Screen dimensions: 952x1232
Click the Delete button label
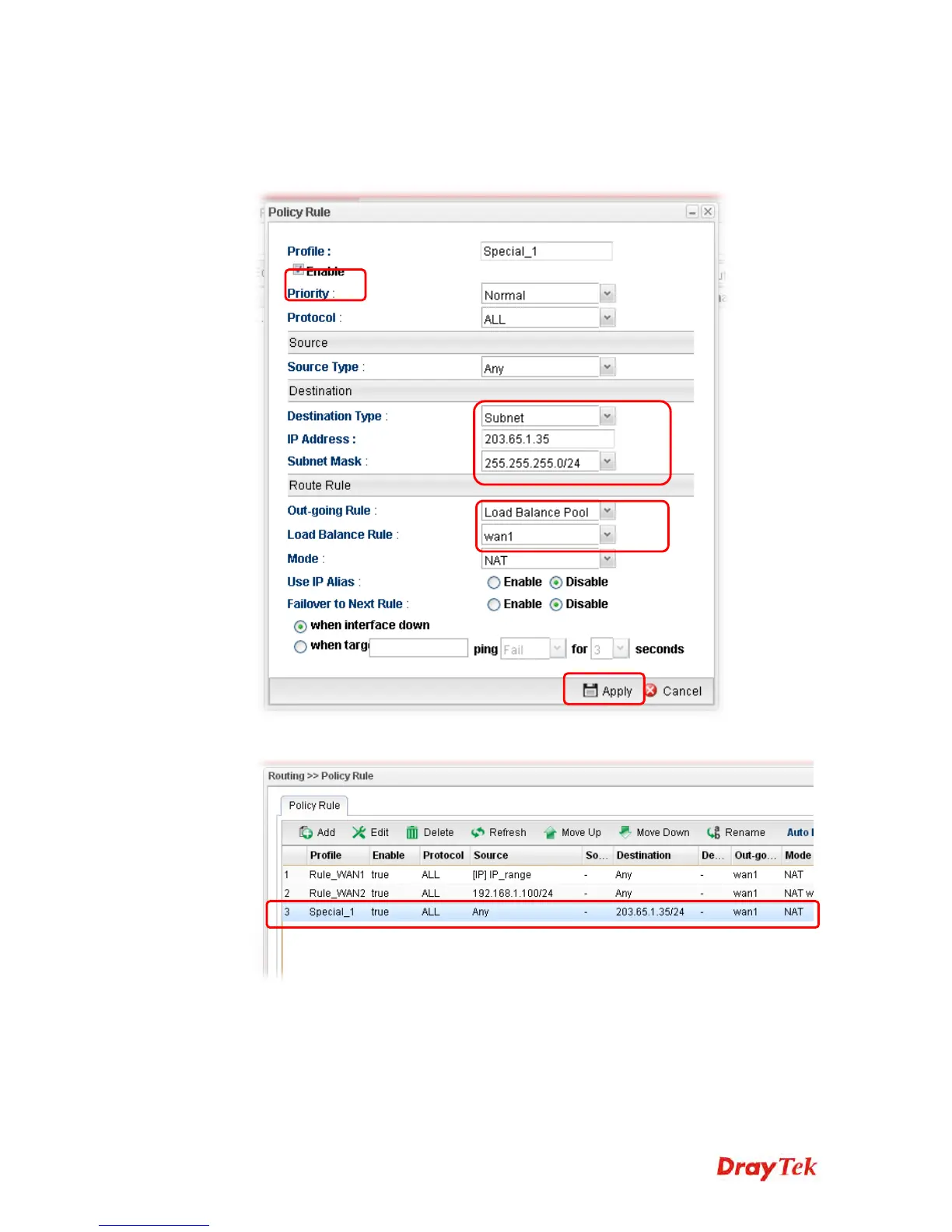[x=439, y=832]
